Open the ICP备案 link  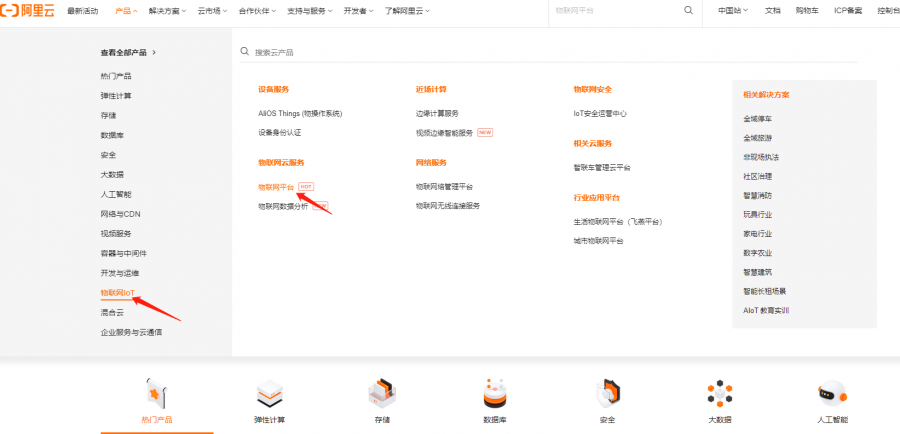pos(848,10)
